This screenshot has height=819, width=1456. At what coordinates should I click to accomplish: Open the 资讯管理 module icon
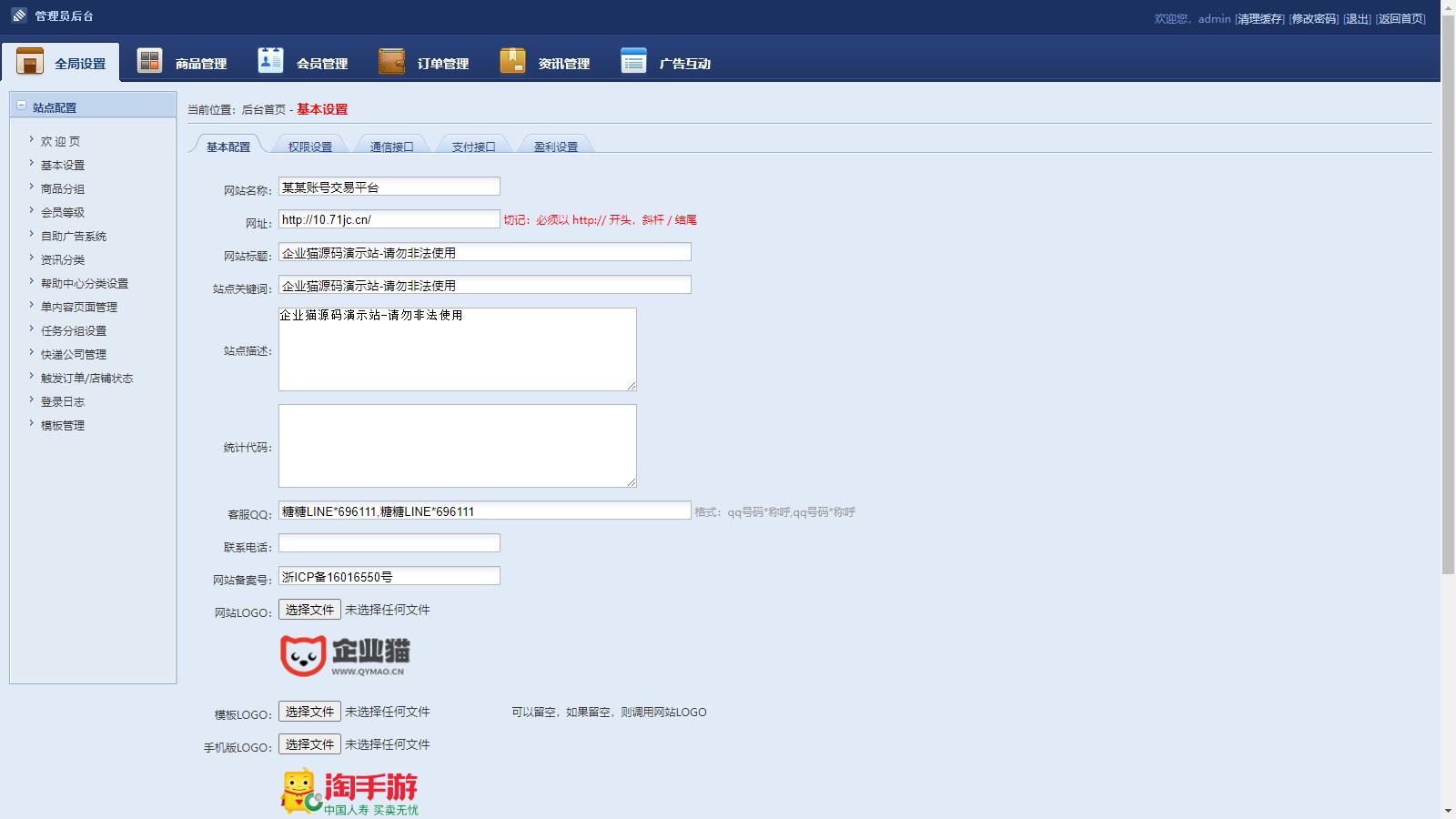click(x=512, y=58)
